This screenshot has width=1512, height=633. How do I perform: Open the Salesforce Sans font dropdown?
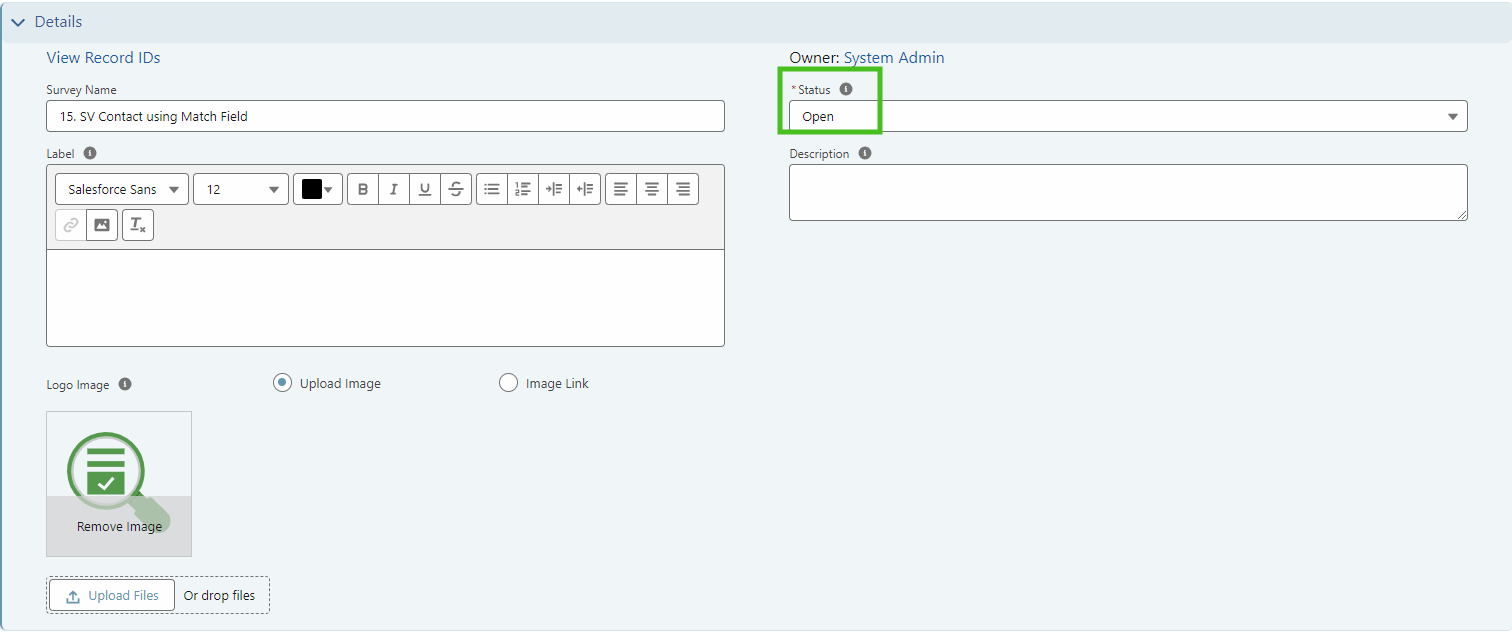pos(122,189)
